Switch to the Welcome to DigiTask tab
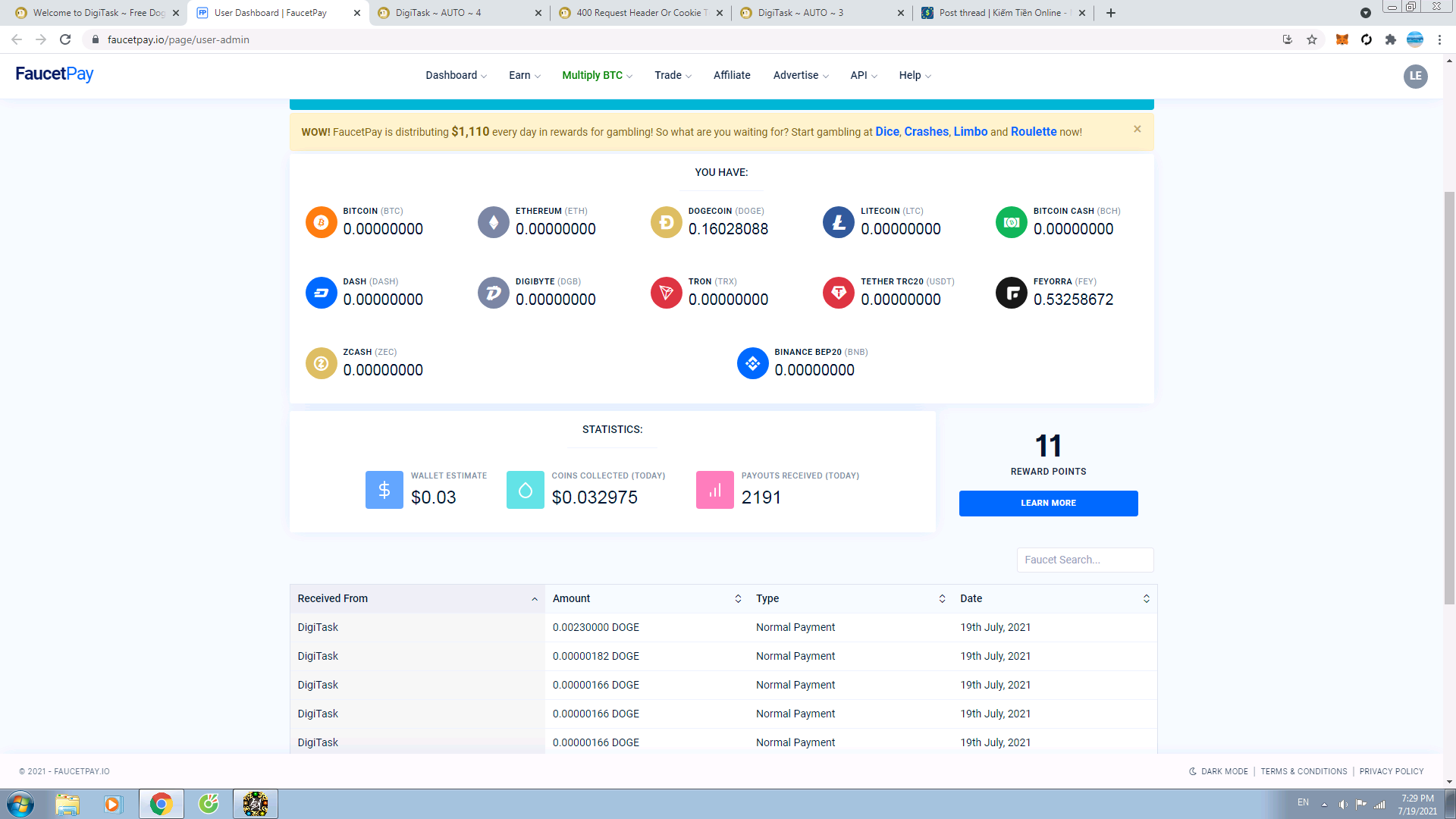 pos(98,13)
